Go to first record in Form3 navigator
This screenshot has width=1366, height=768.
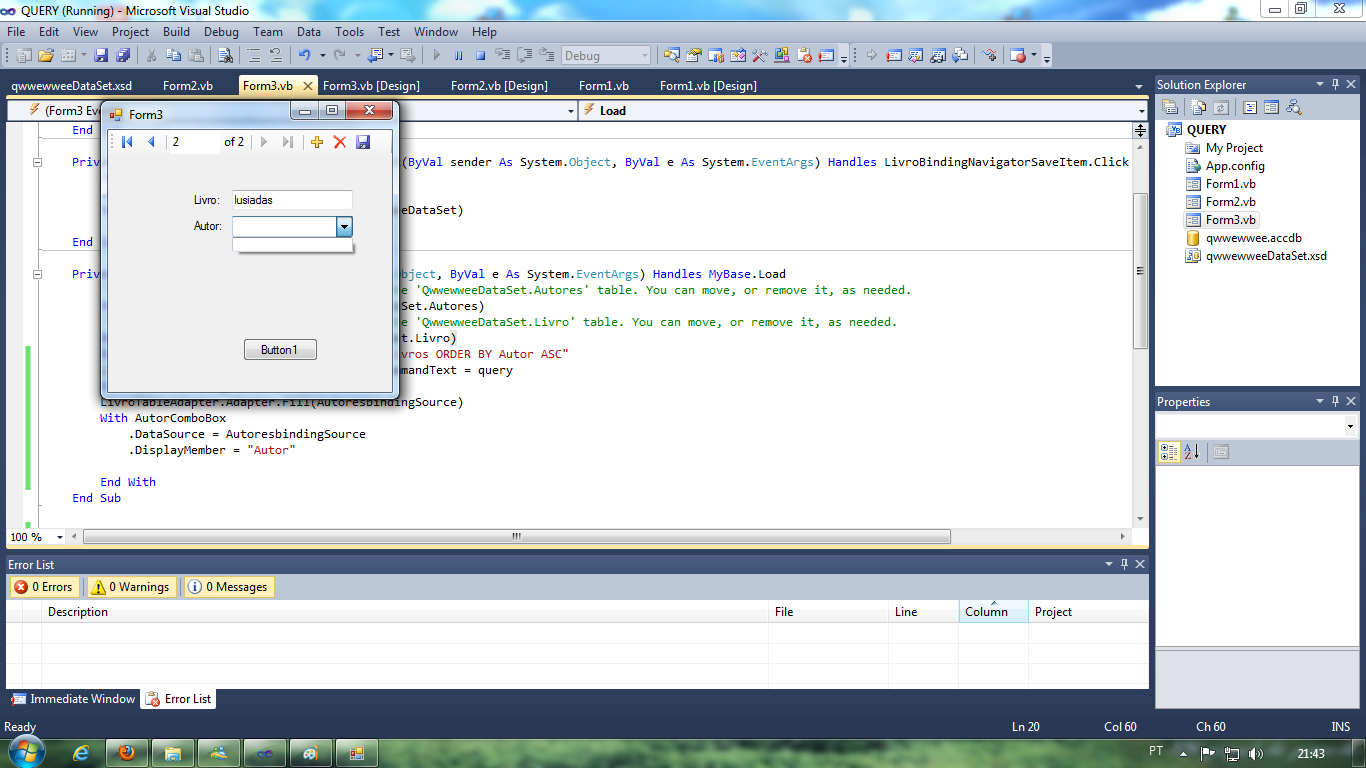(x=127, y=142)
